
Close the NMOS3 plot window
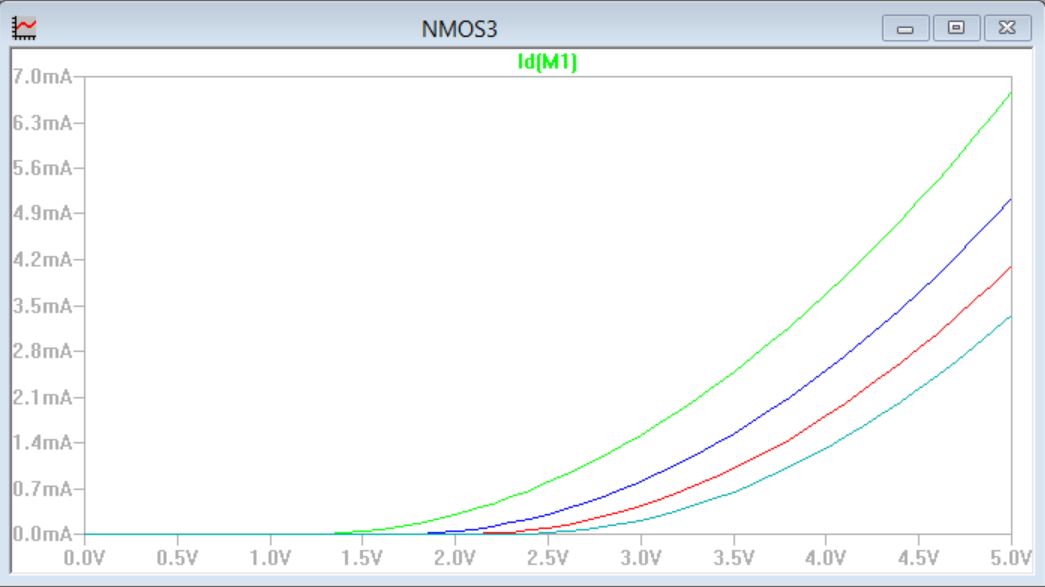pyautogui.click(x=1007, y=28)
